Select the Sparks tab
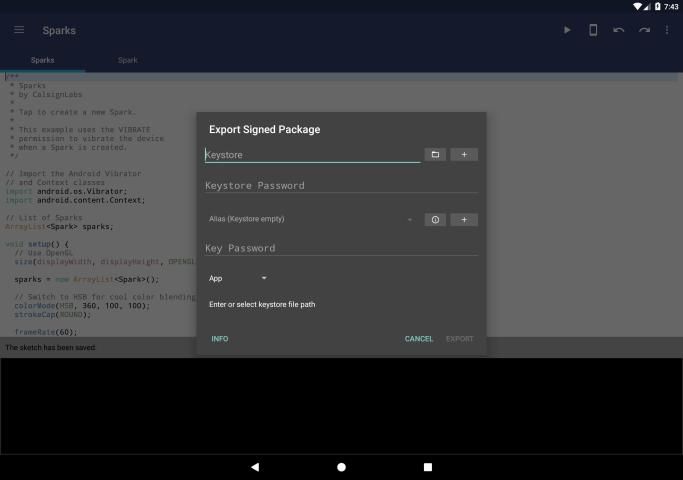 click(x=43, y=60)
